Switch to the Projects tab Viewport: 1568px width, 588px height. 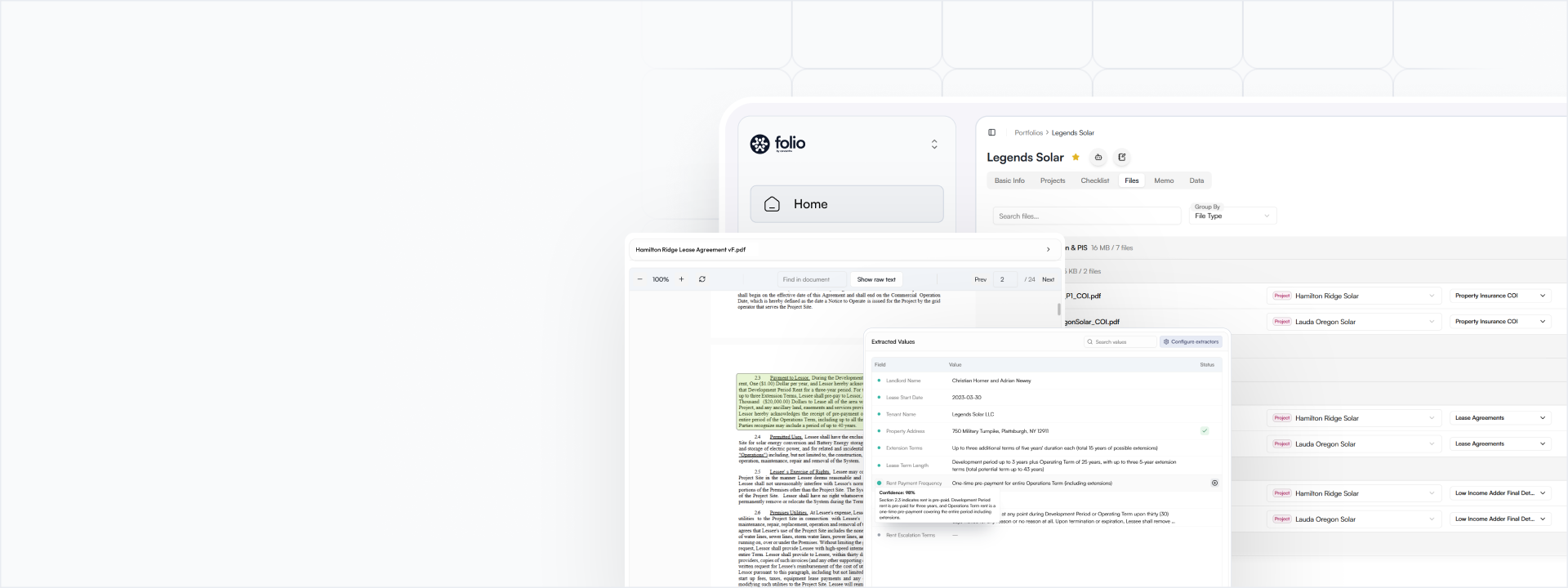[x=1053, y=180]
